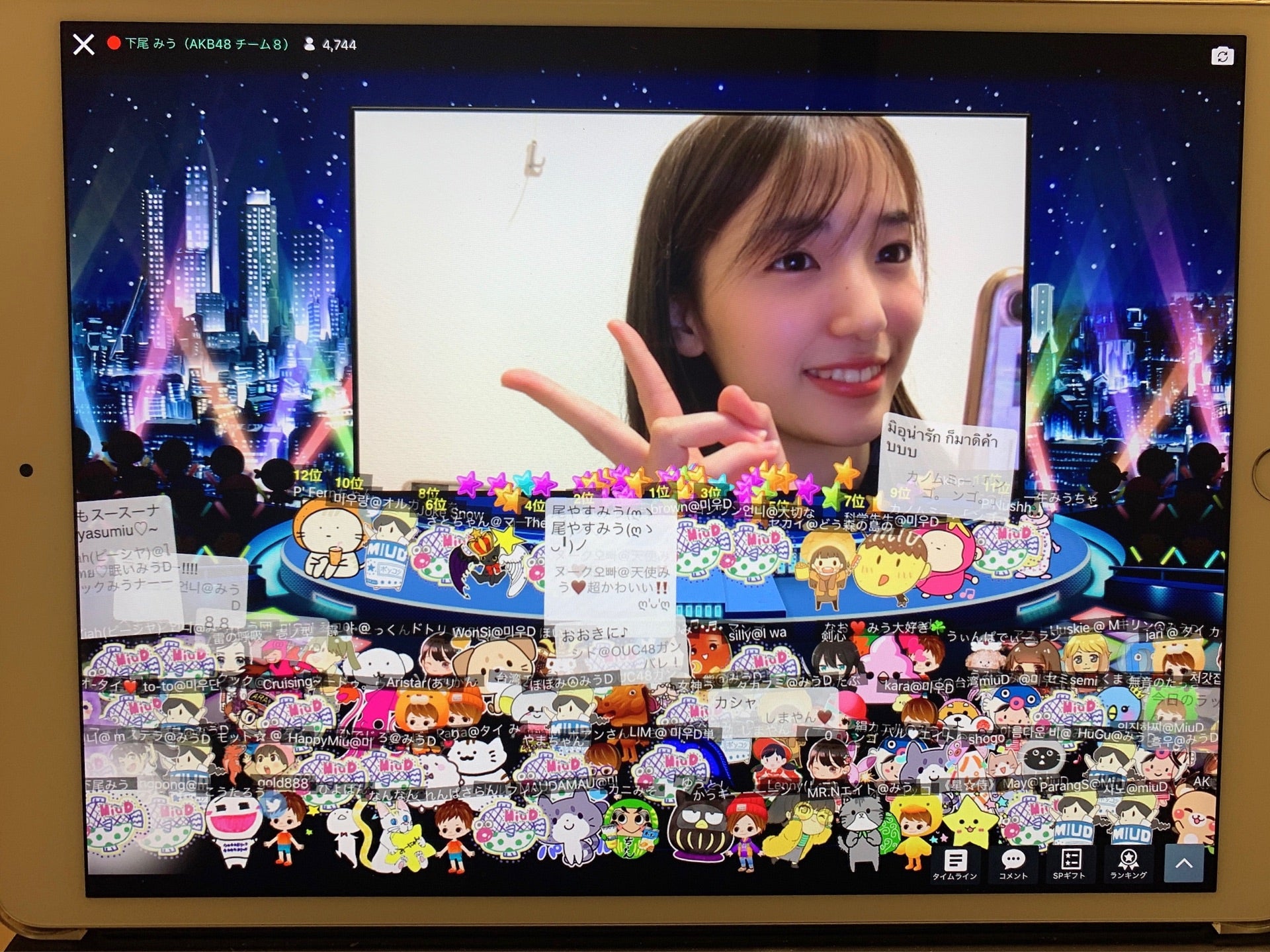Expand the bottom panel with up chevron

pyautogui.click(x=1183, y=863)
